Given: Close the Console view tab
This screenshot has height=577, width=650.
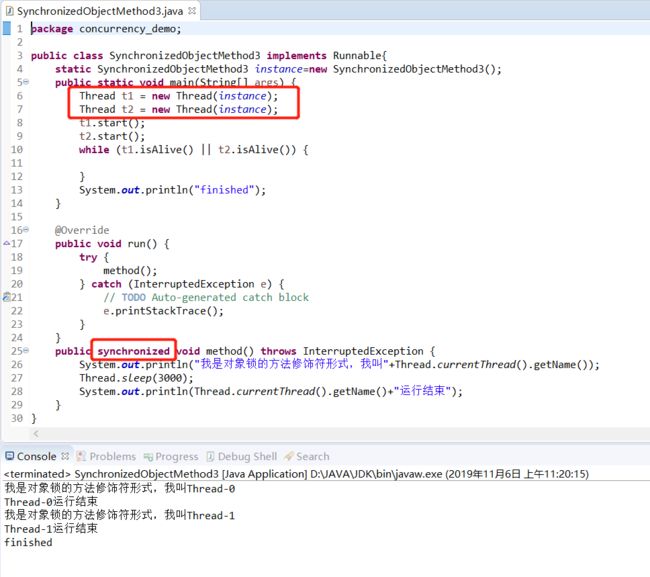Looking at the screenshot, I should [x=65, y=456].
